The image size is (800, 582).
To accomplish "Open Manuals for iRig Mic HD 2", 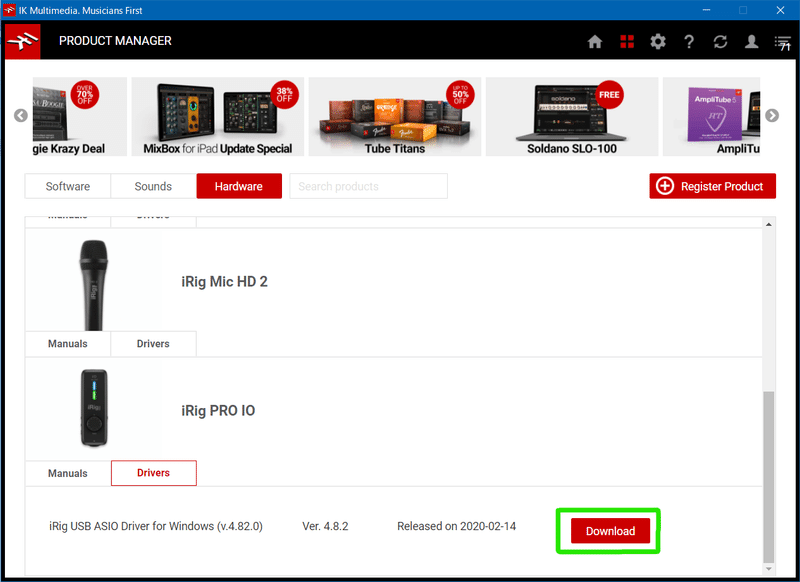I will tap(68, 344).
